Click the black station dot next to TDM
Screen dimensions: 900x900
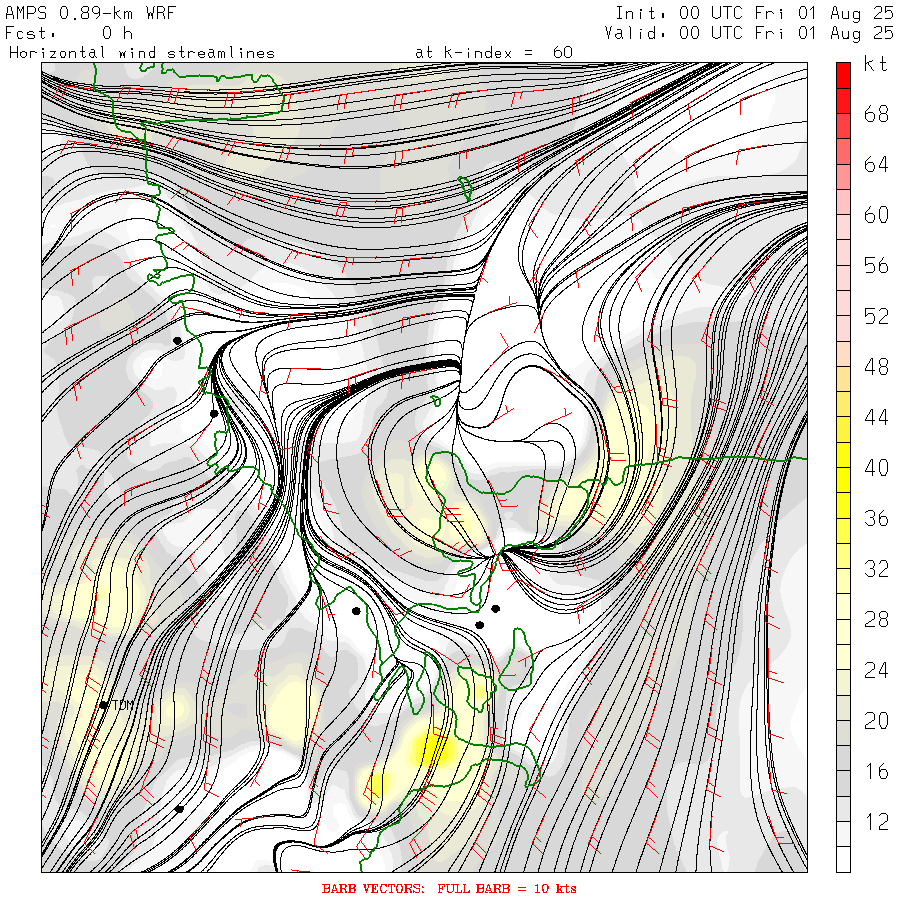click(103, 705)
